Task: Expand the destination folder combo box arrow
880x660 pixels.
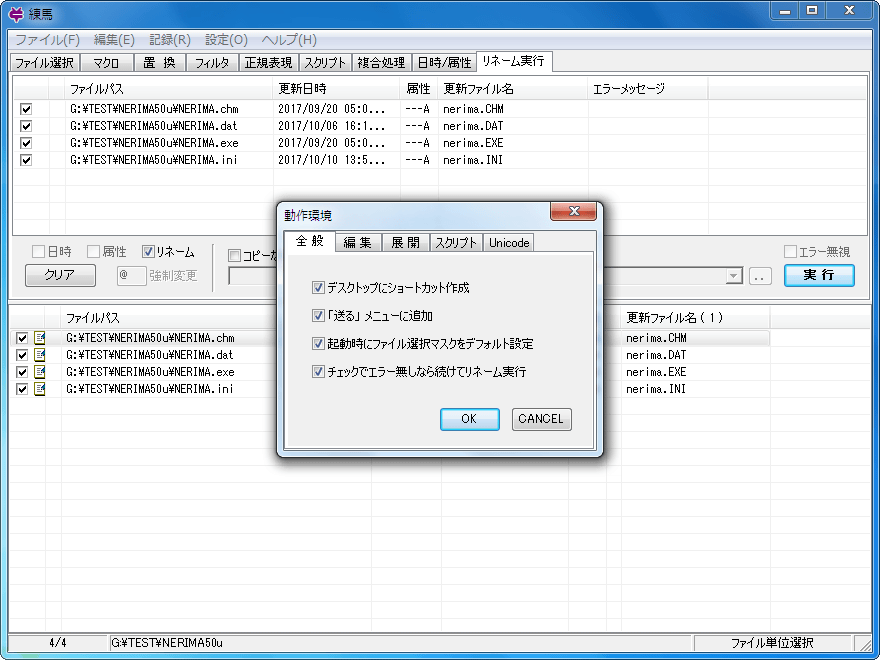Action: (x=734, y=276)
